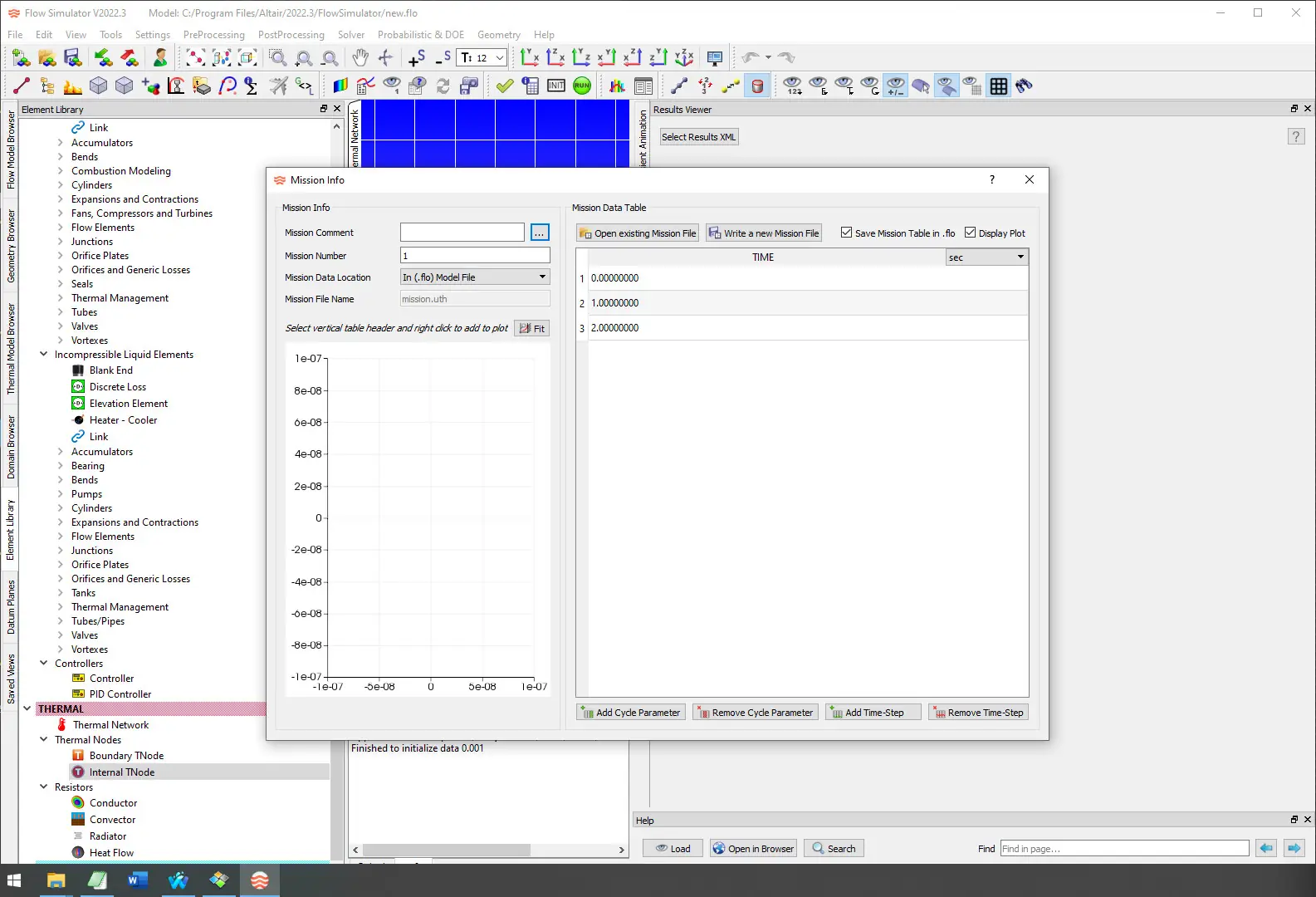Click the binoculars find icon

[1024, 86]
